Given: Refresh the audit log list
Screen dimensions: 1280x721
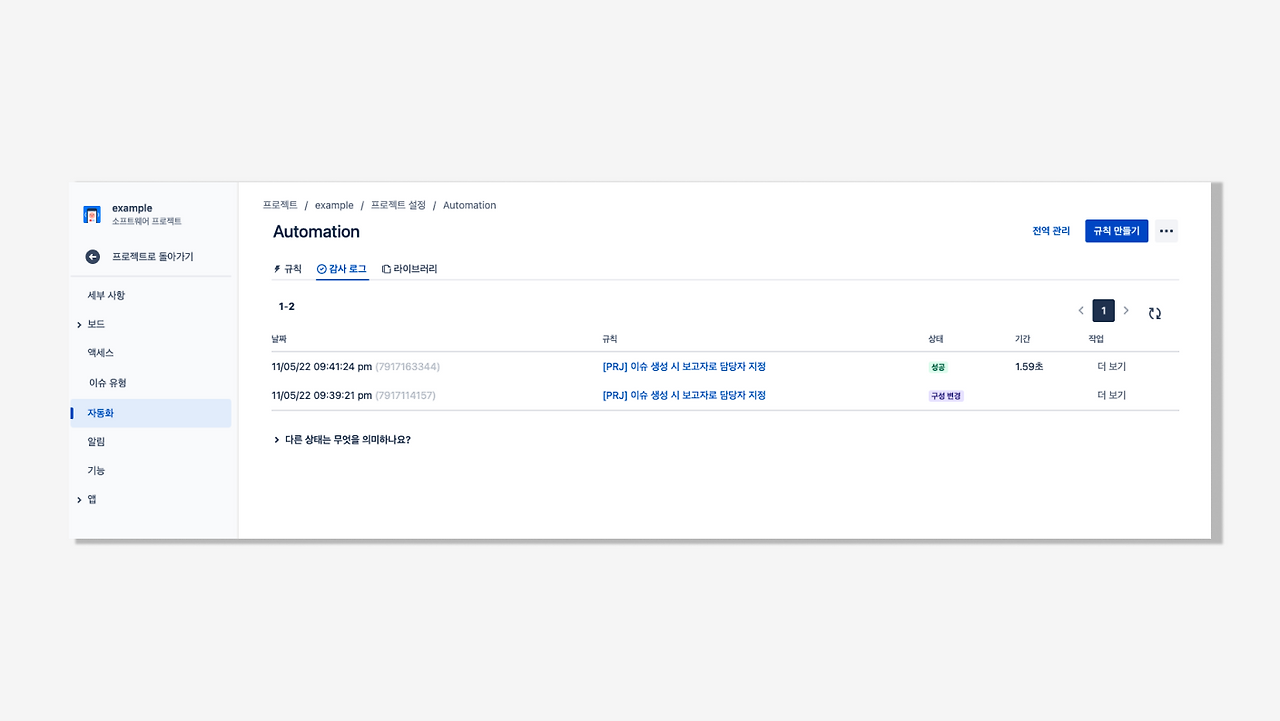Looking at the screenshot, I should point(1155,313).
